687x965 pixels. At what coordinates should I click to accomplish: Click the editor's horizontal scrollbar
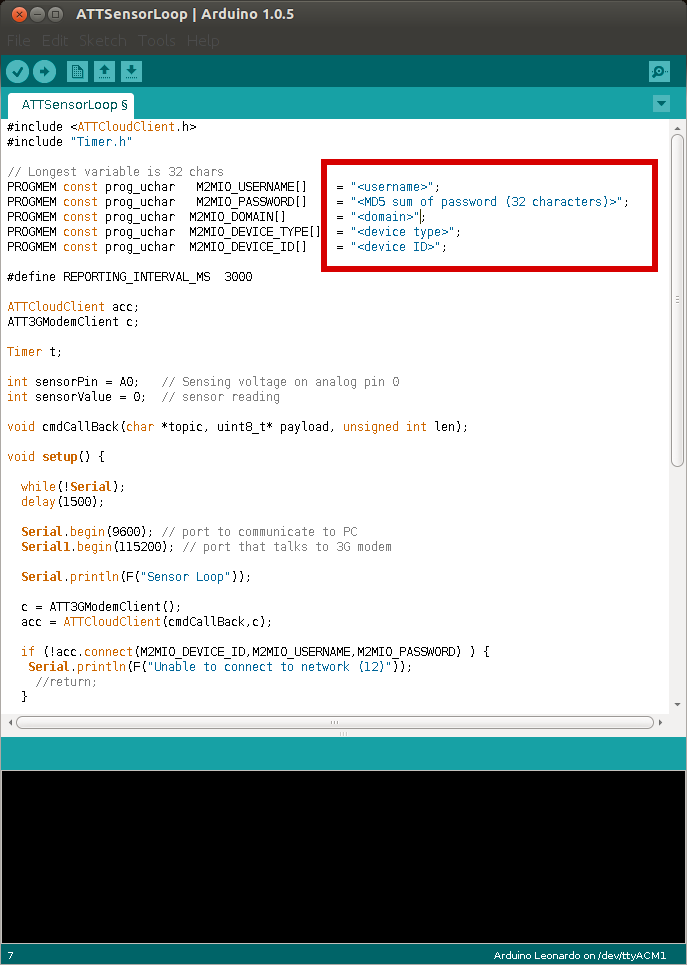tap(335, 721)
